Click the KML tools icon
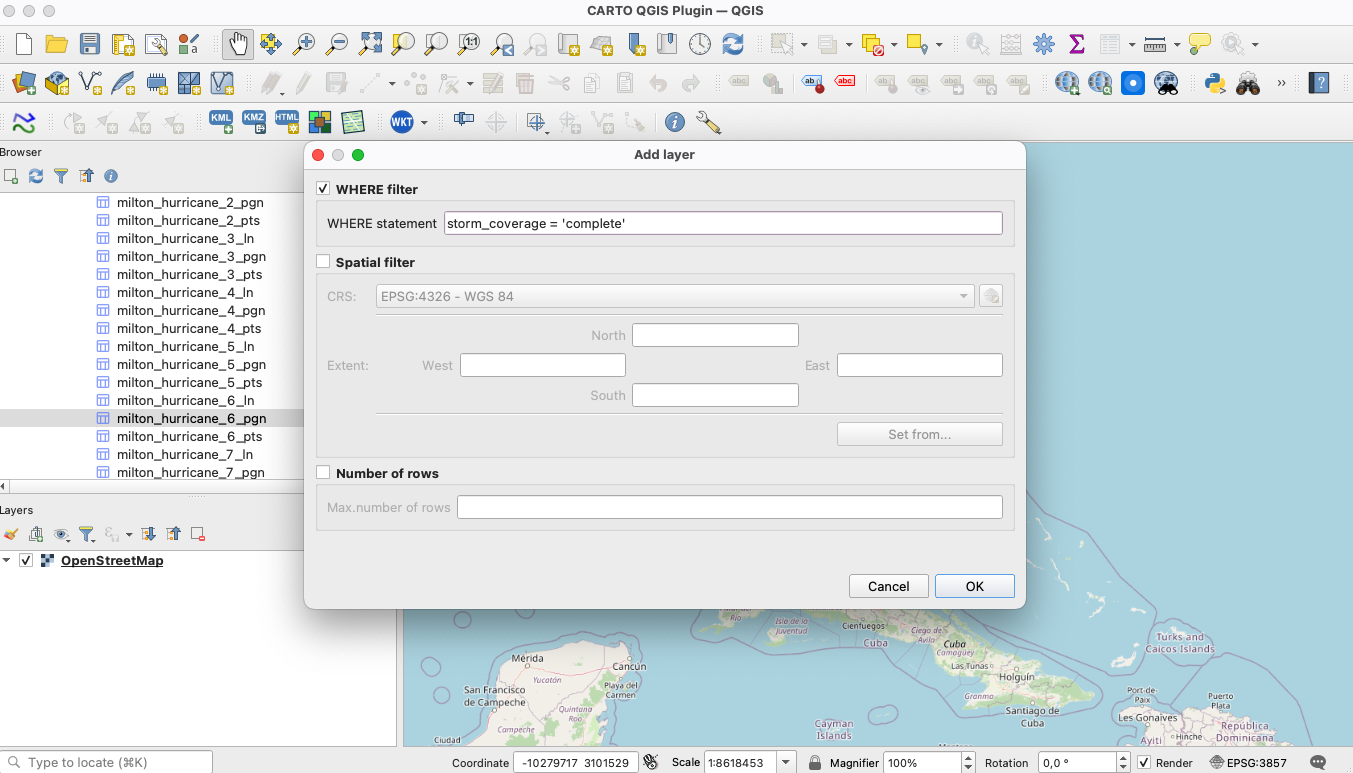 click(221, 122)
